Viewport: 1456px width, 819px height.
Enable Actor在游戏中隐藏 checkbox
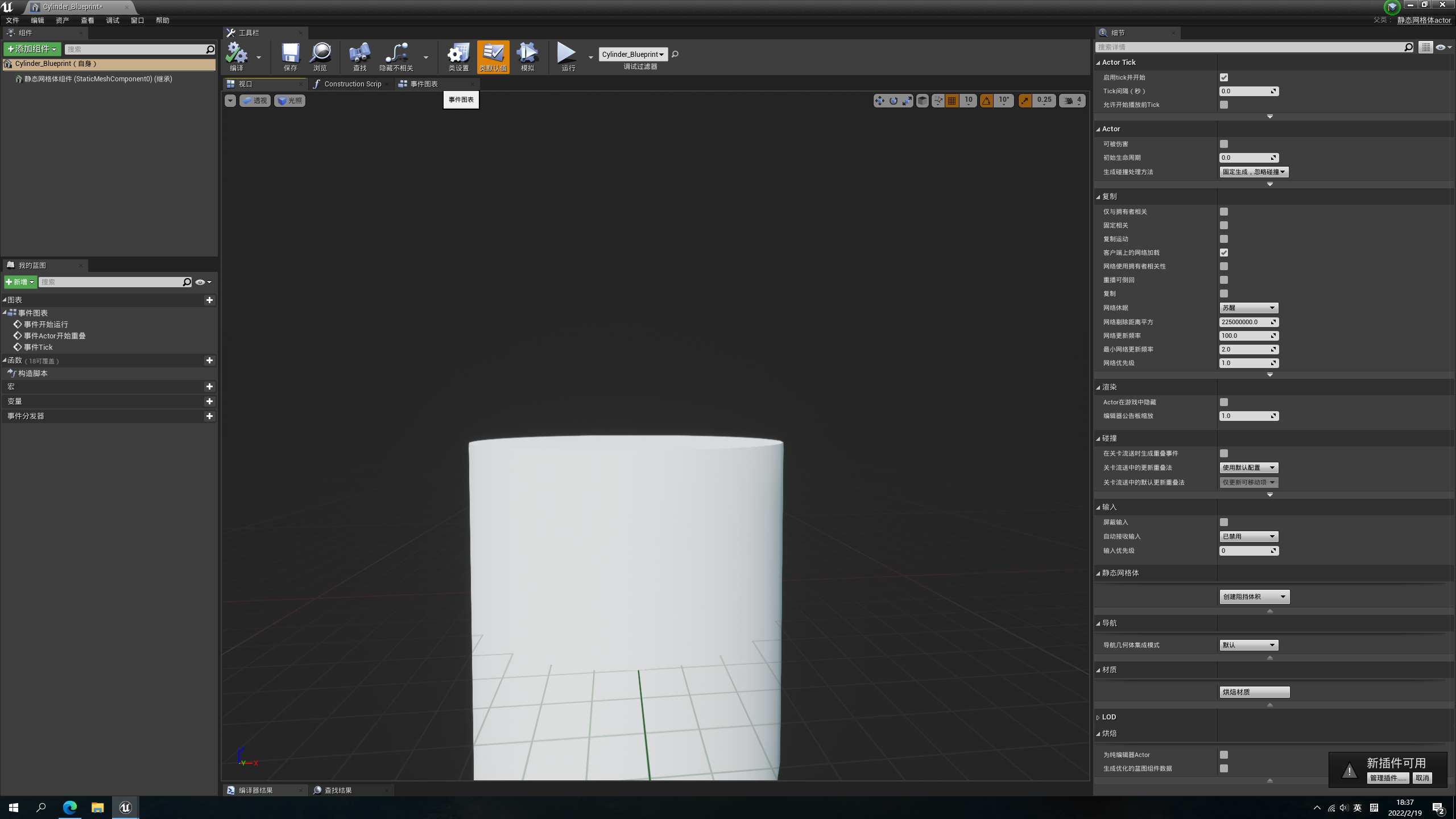(1224, 402)
